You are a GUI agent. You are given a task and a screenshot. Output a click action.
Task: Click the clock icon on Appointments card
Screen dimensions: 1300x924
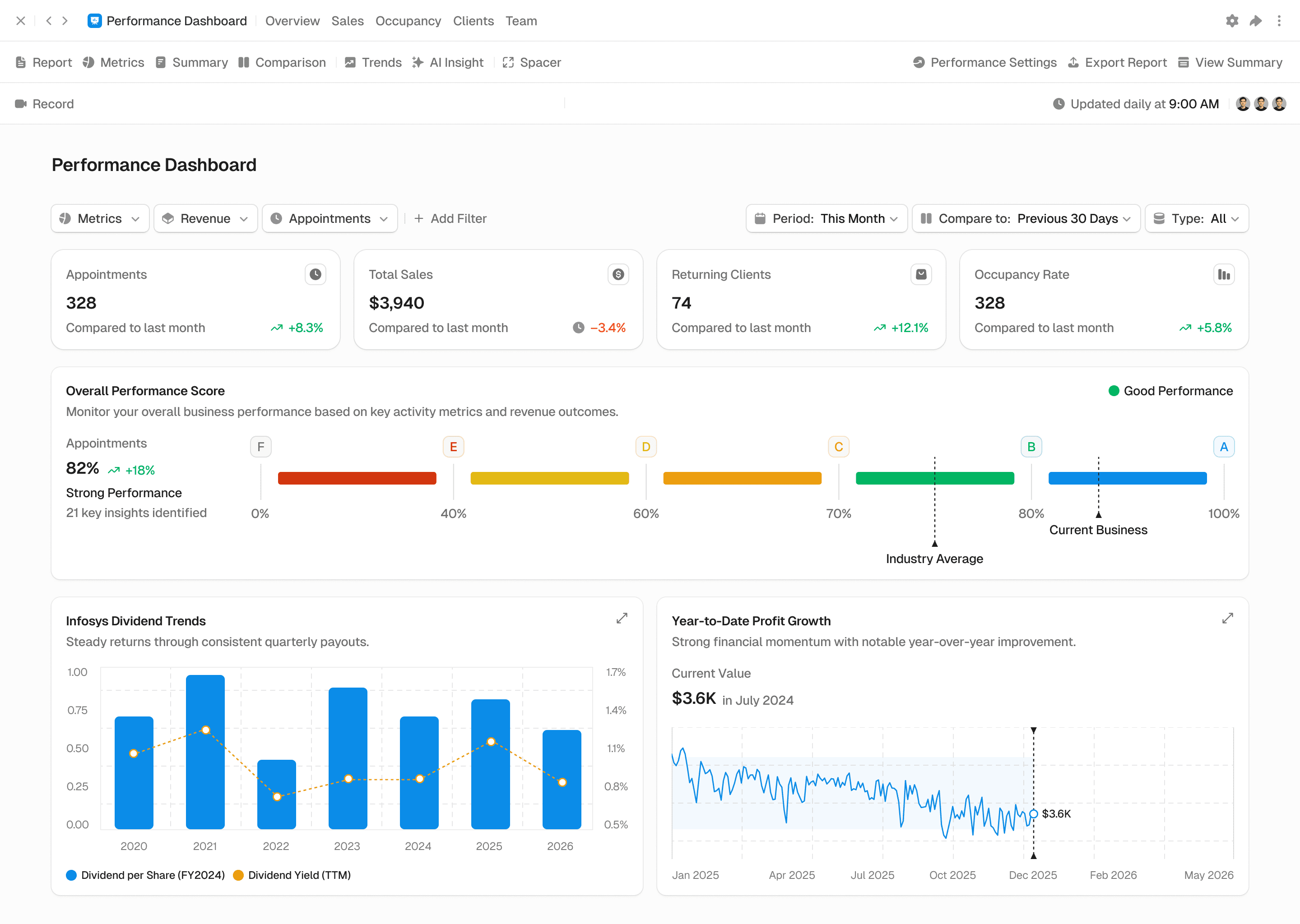point(316,274)
